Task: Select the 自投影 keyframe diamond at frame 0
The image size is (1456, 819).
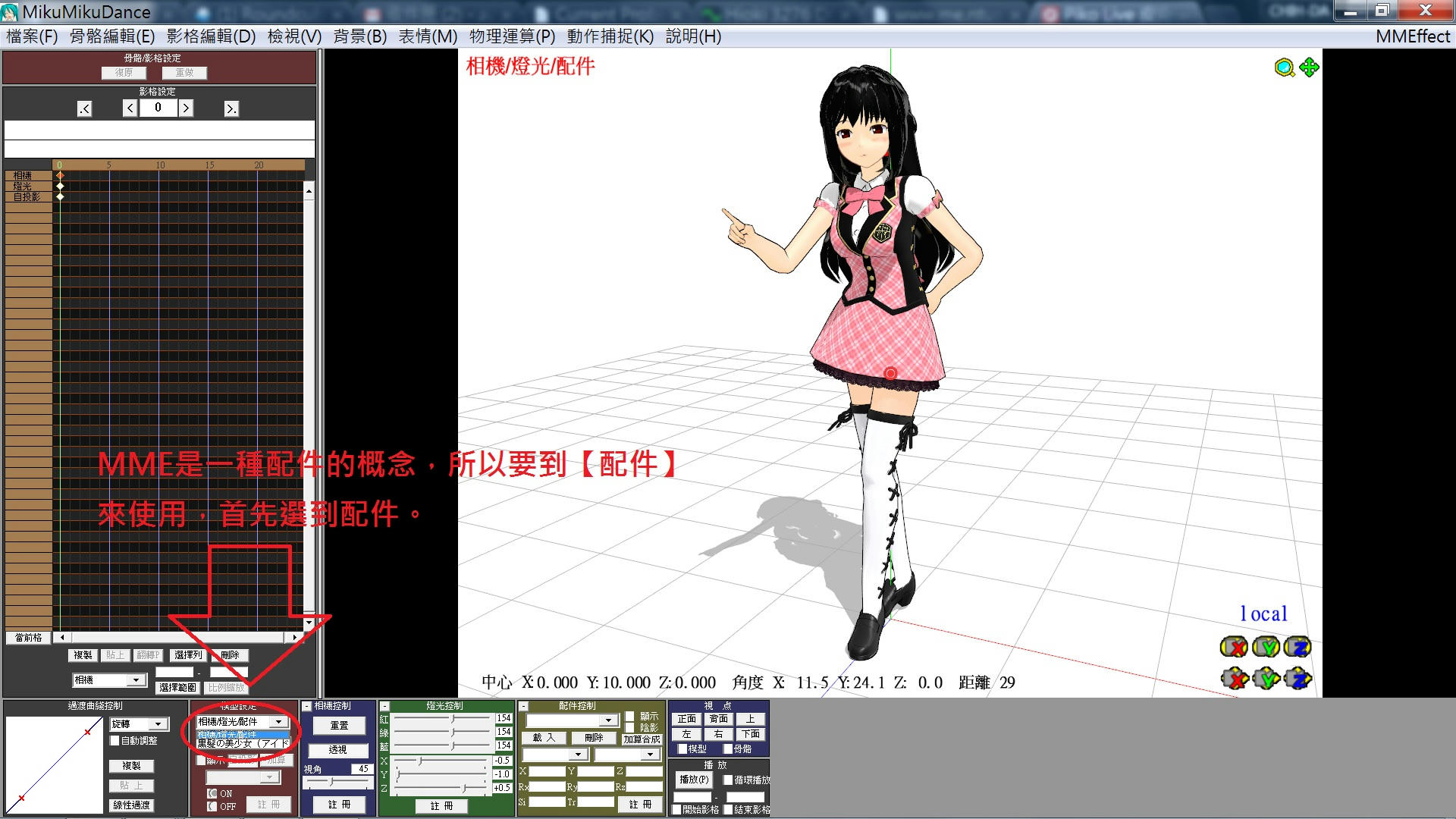Action: 60,196
